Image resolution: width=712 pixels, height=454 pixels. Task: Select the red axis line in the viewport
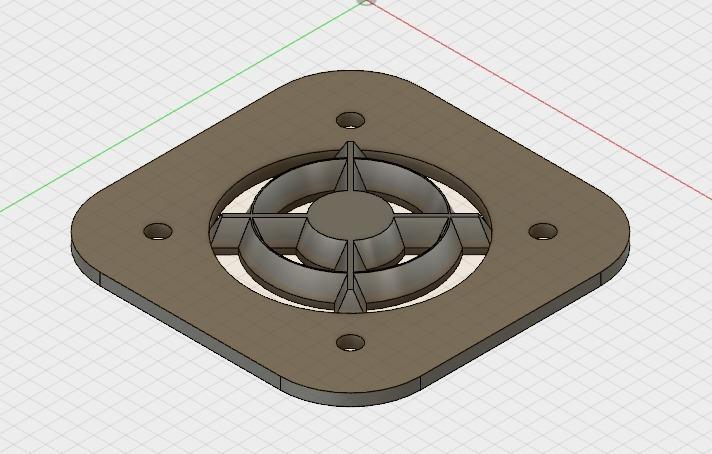[x=540, y=101]
